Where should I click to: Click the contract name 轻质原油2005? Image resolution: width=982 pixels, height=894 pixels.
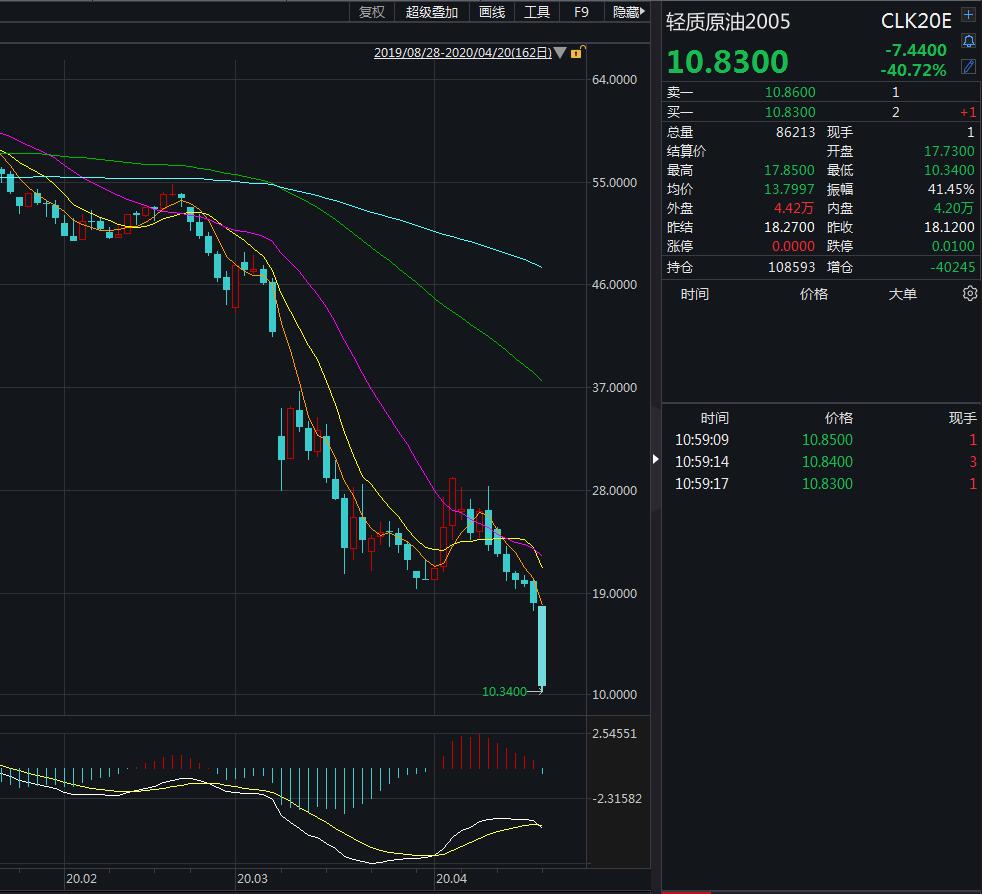(x=728, y=22)
